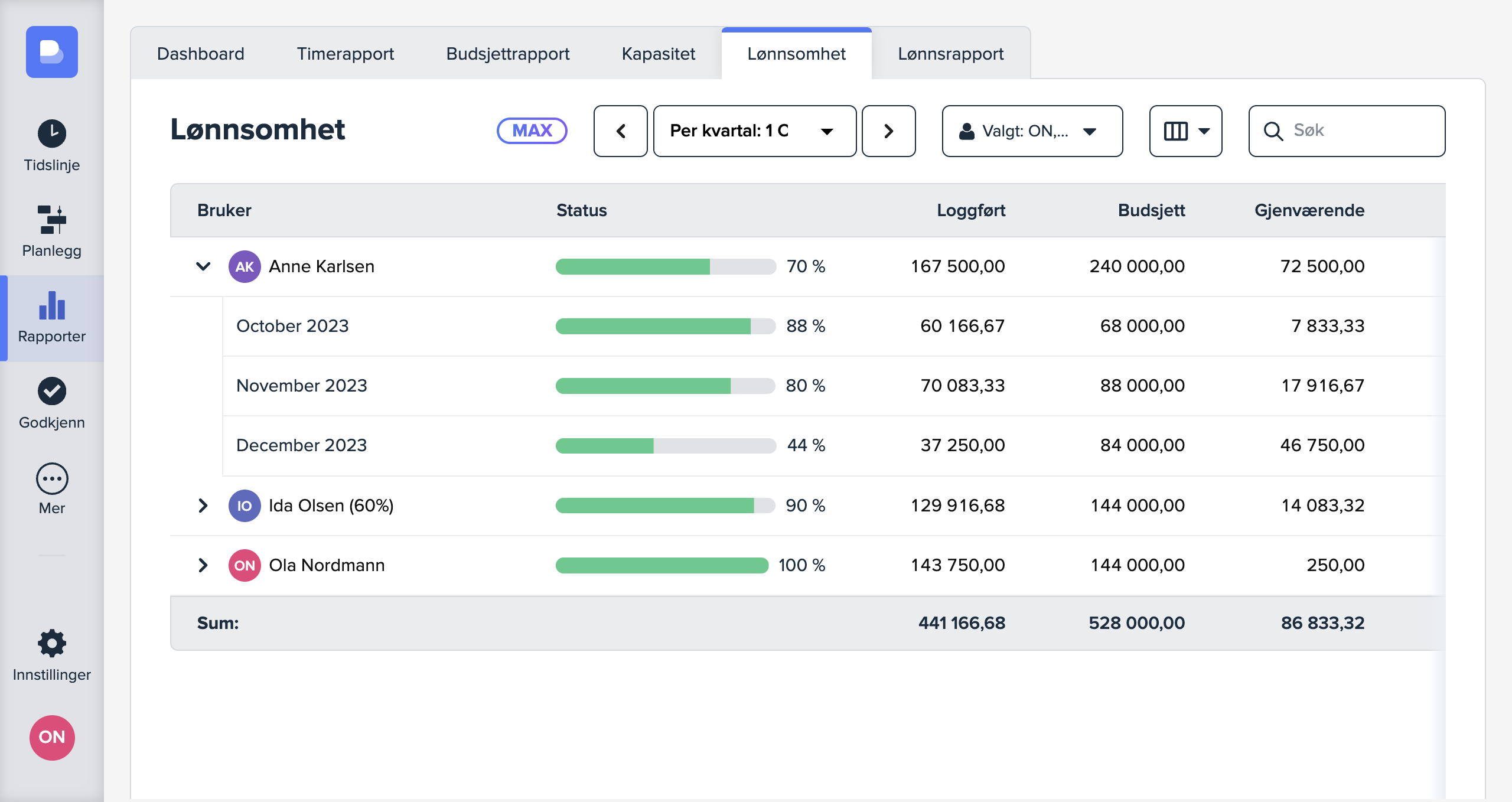Click the magnifier search icon
This screenshot has height=802, width=1512.
click(1273, 131)
